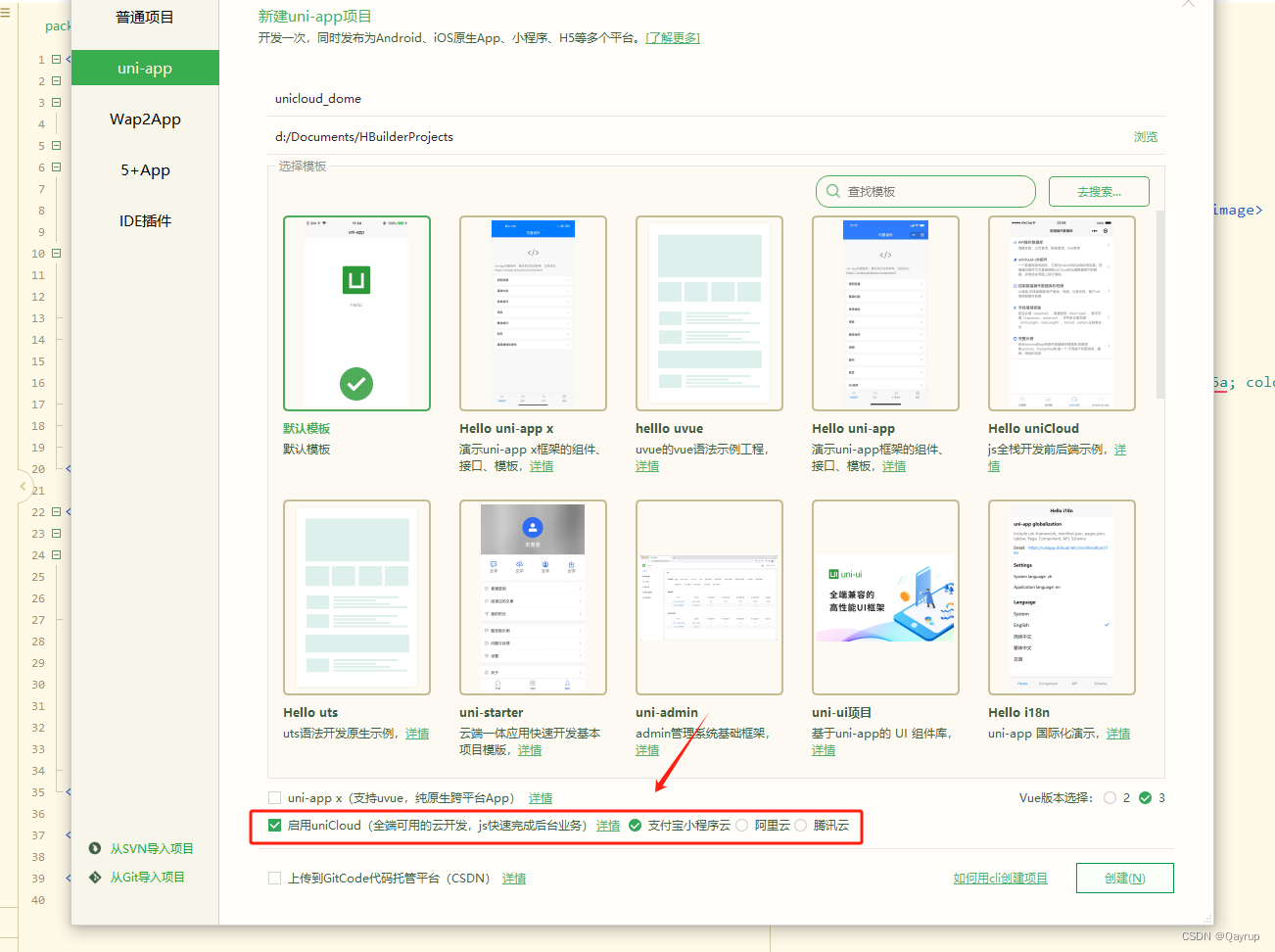
Task: Select the uni-app project type tab
Action: pos(145,69)
